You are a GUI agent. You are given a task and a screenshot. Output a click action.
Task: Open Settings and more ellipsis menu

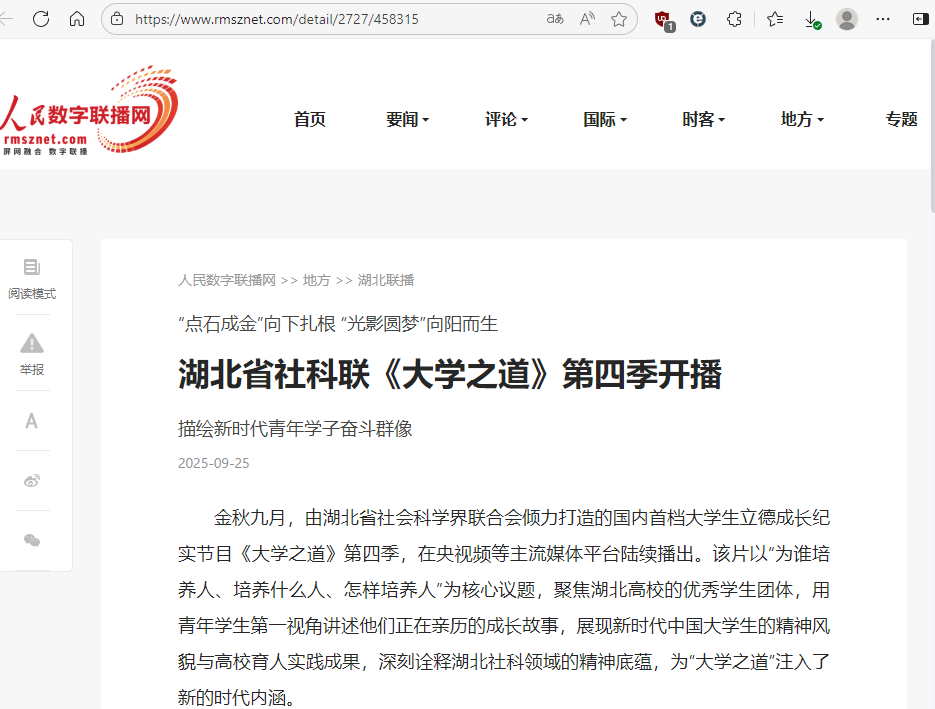click(x=883, y=19)
